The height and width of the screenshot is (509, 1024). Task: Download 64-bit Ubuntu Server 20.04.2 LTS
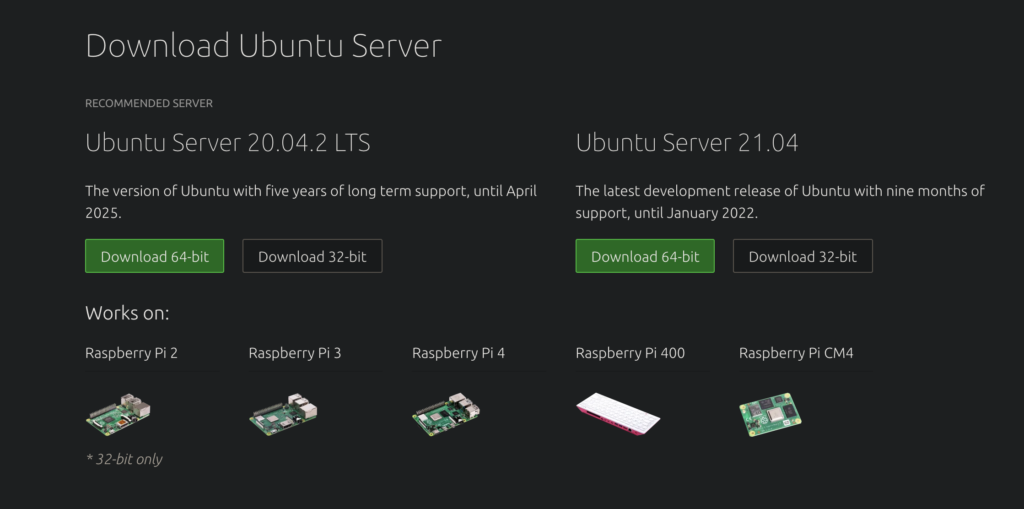click(x=154, y=256)
